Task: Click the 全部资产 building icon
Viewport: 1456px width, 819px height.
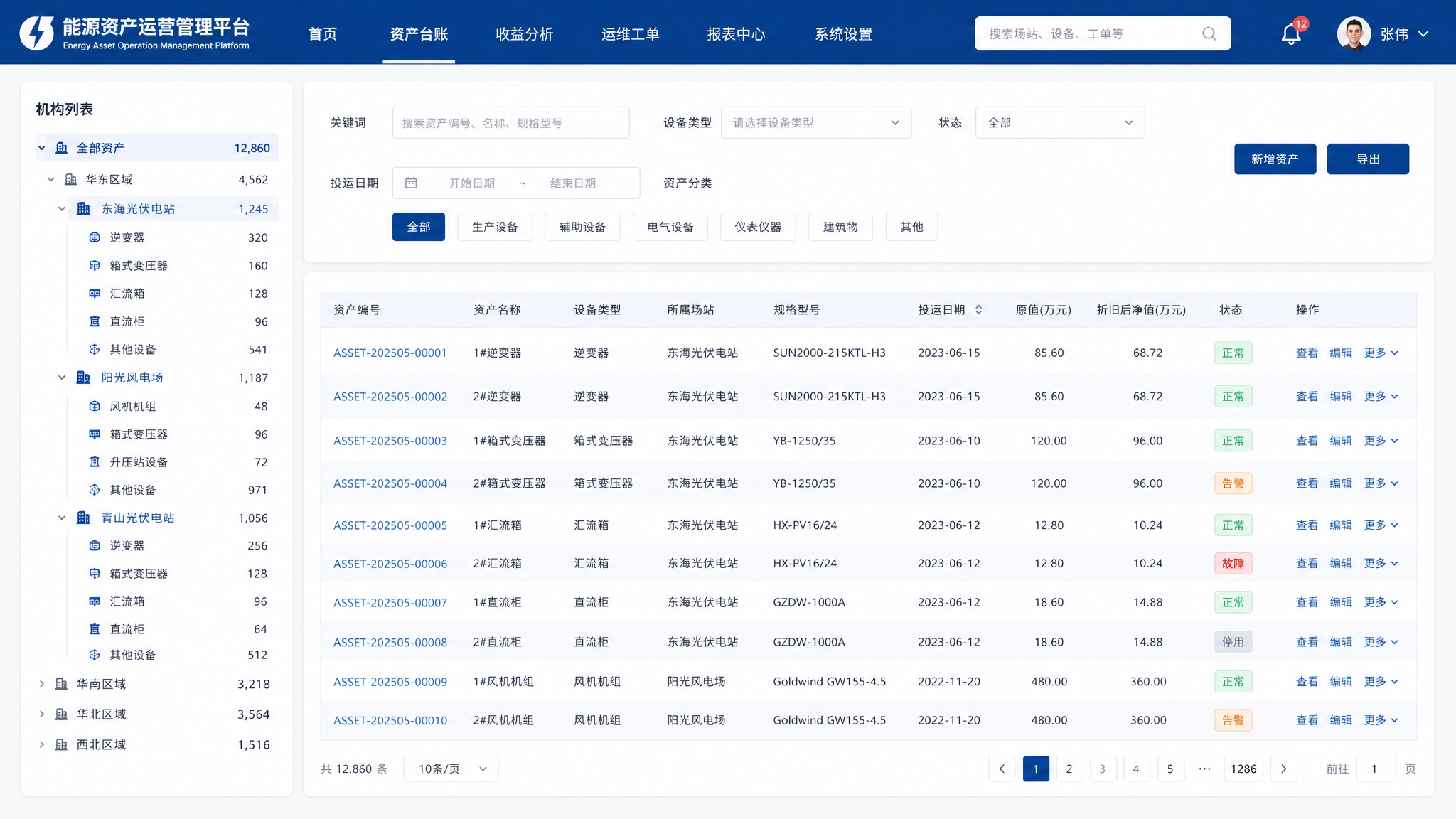Action: [62, 148]
